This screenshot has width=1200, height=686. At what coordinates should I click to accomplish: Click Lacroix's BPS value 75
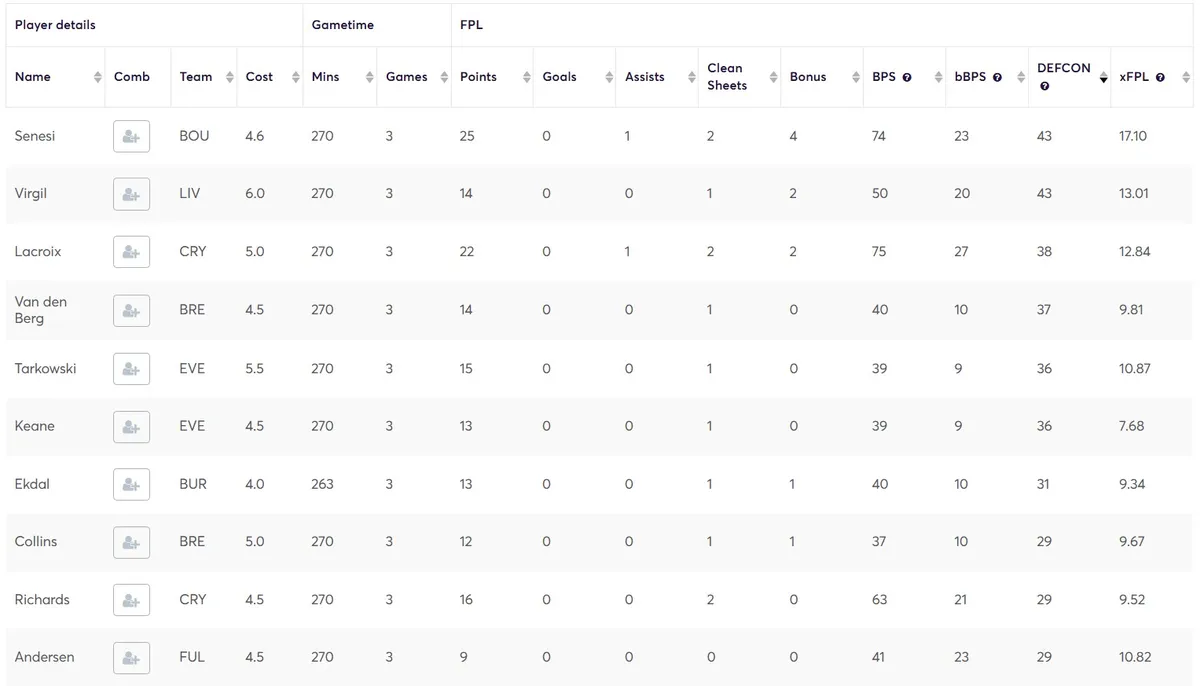[x=879, y=252]
